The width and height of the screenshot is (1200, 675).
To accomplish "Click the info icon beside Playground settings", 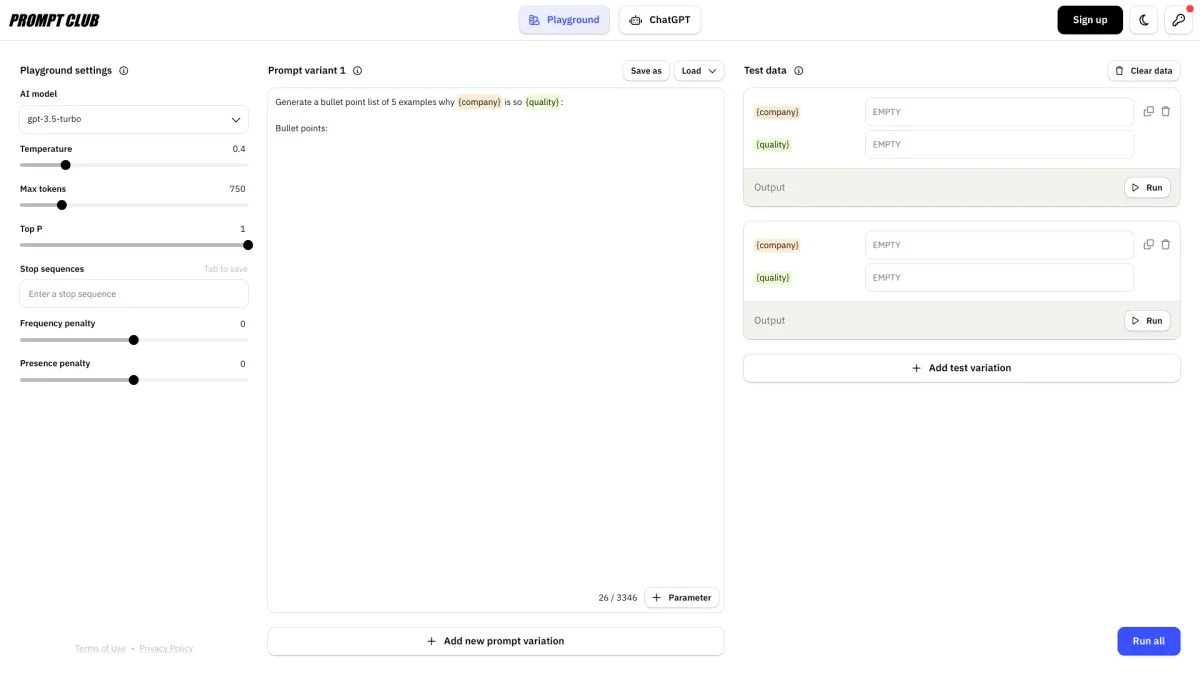I will tap(124, 71).
